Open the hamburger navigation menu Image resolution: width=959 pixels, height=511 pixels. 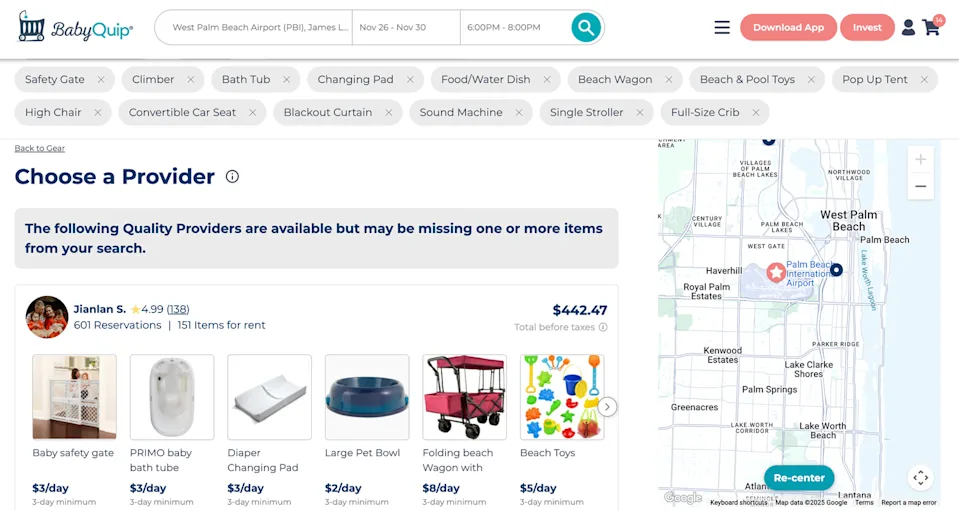click(x=722, y=28)
